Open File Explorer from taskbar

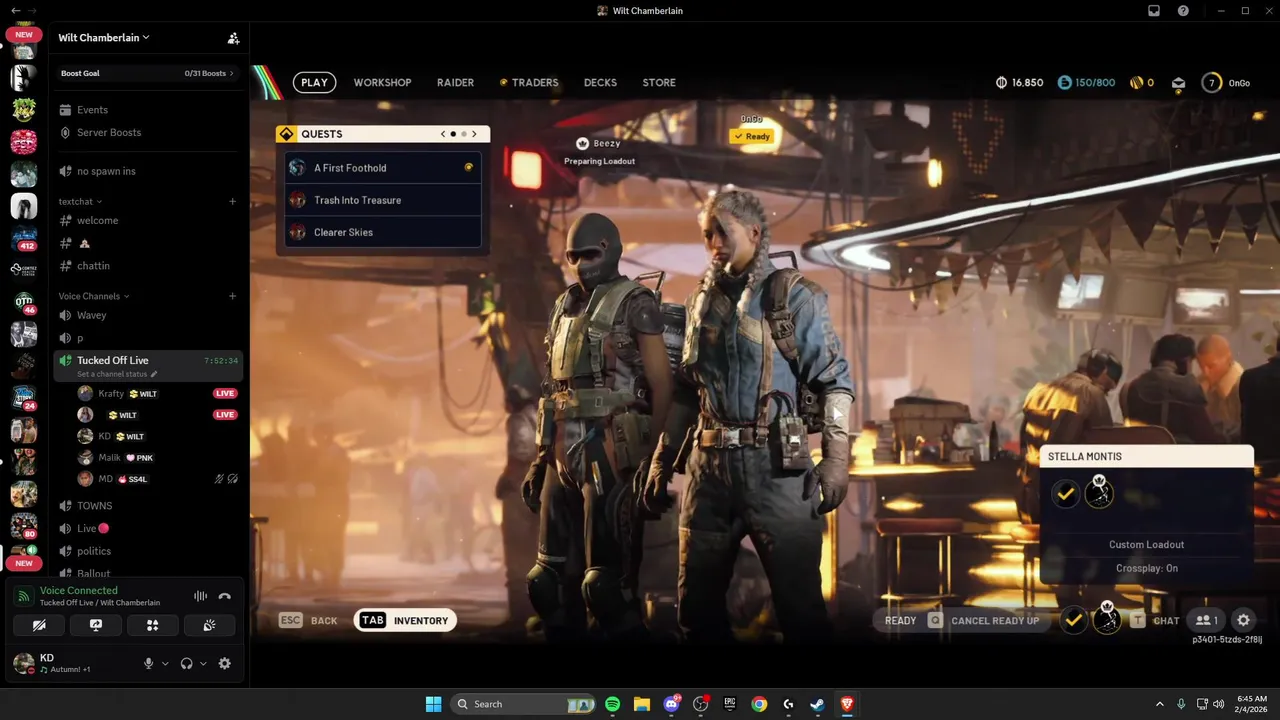(x=641, y=704)
